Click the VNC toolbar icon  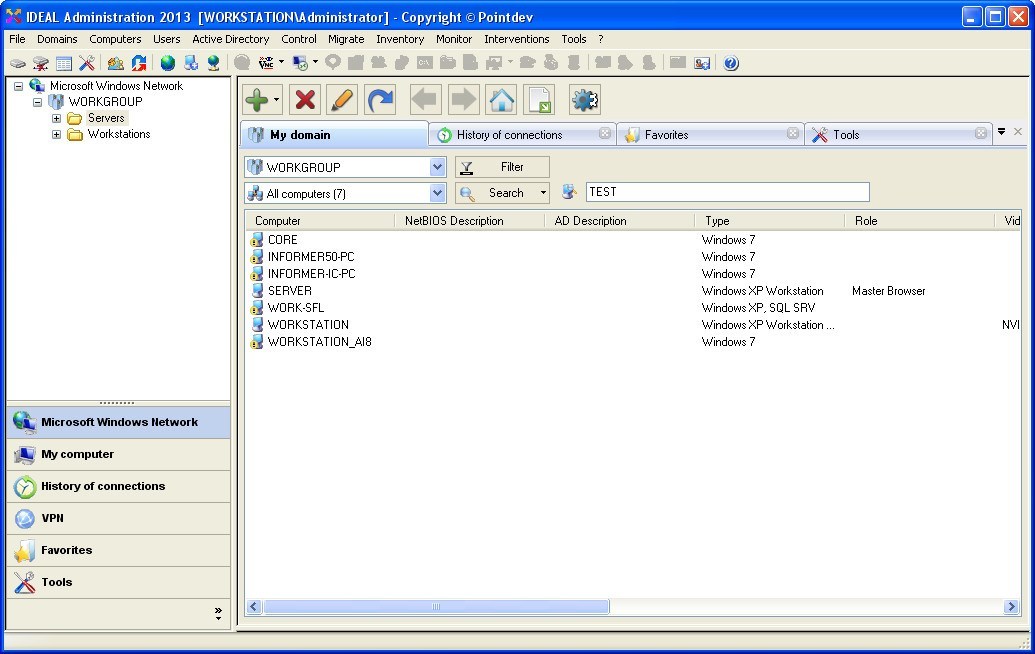pos(266,63)
